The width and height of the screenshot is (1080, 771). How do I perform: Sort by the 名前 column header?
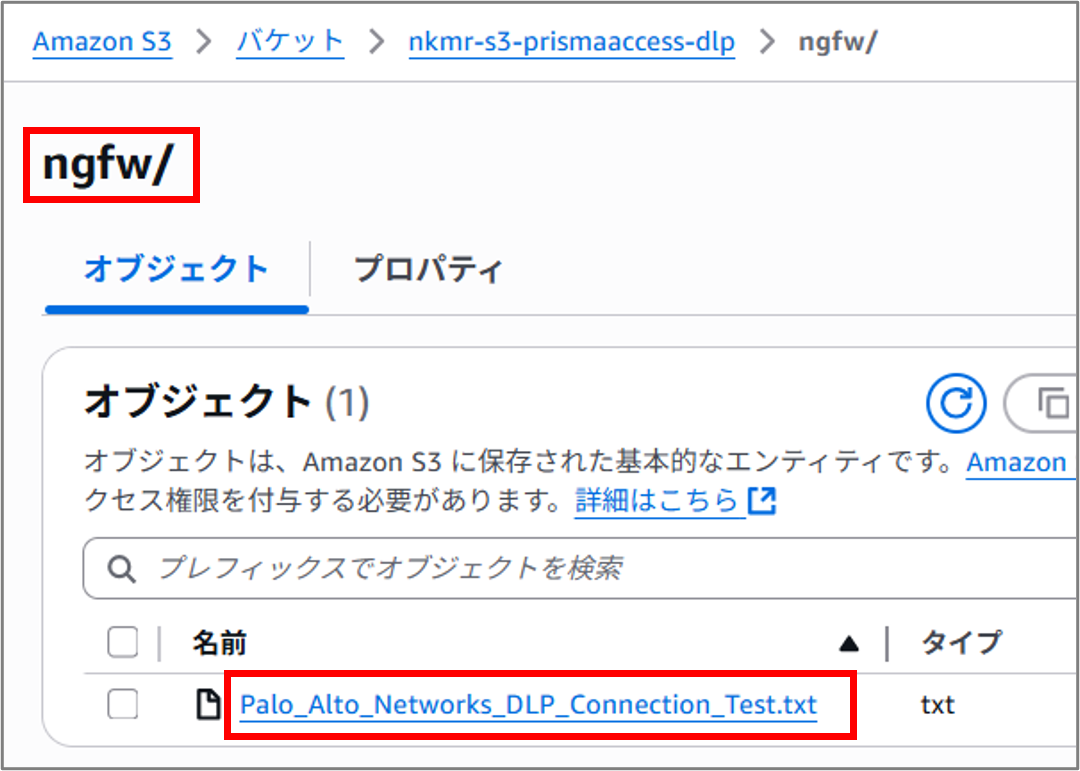[220, 643]
